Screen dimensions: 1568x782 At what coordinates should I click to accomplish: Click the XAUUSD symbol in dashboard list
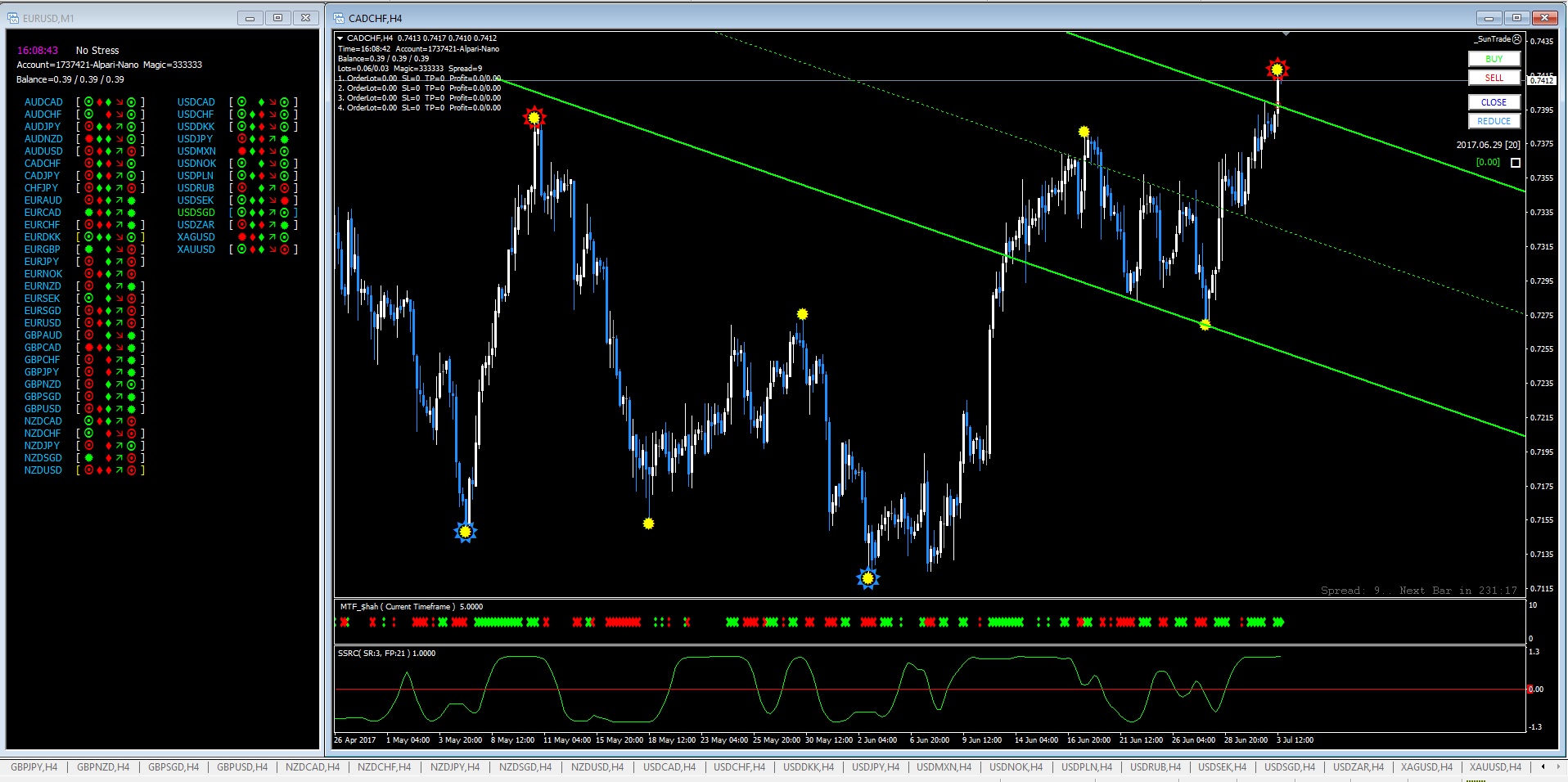click(x=196, y=249)
